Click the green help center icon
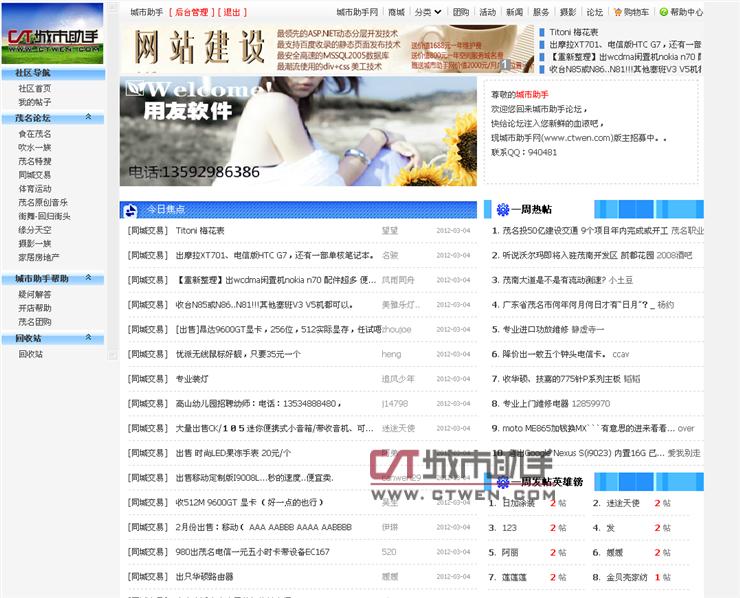The height and width of the screenshot is (598, 740). click(664, 12)
